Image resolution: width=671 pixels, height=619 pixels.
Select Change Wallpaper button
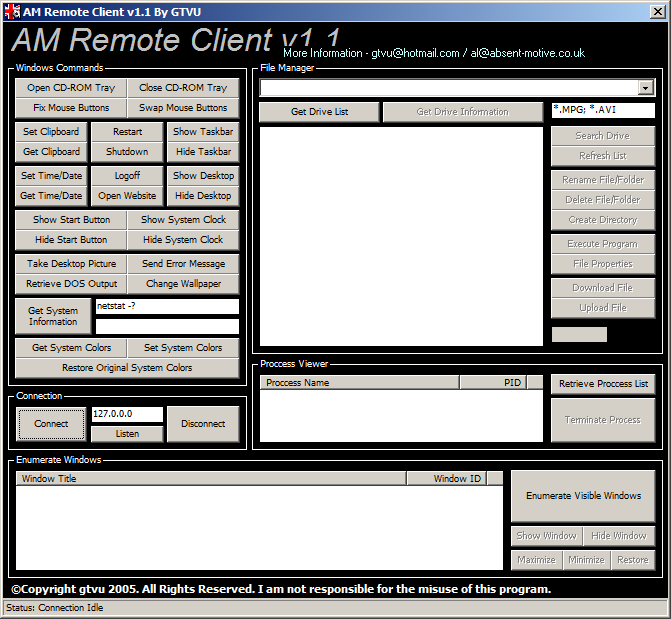click(183, 284)
